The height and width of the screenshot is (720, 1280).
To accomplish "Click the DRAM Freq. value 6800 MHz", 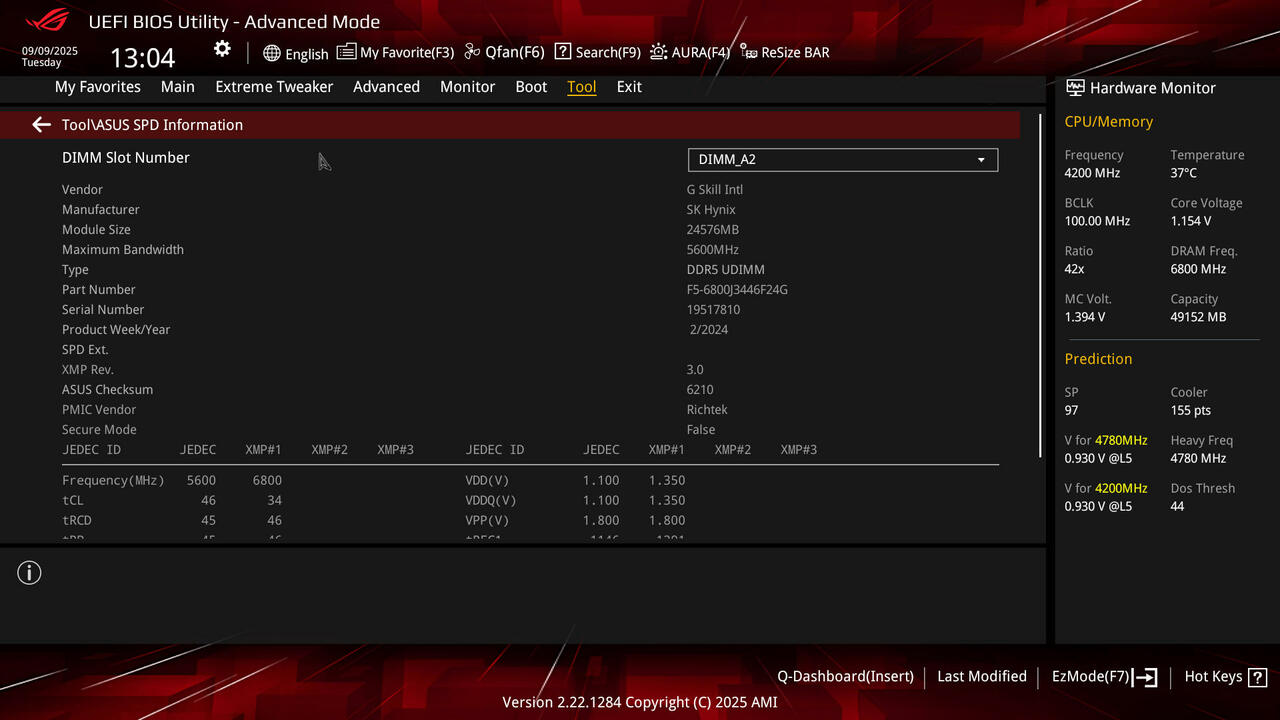I will (1199, 269).
